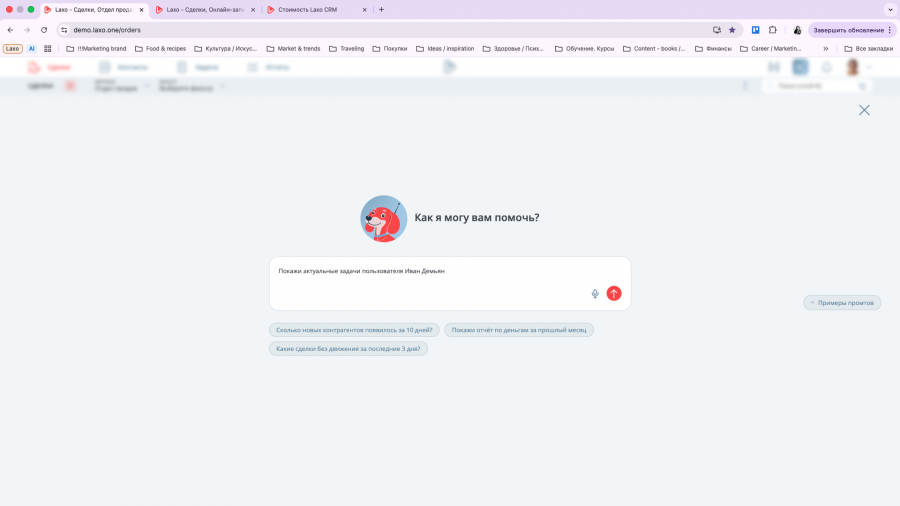
Task: Bookmark this page with the star icon
Action: [732, 30]
